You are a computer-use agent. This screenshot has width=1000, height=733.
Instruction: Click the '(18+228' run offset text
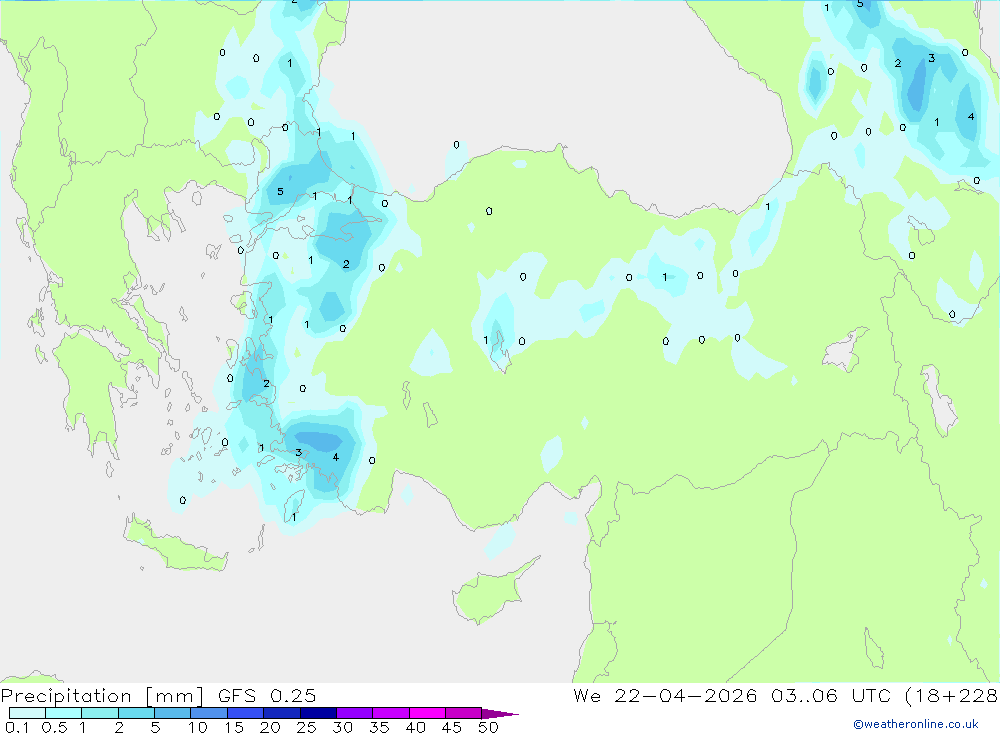(952, 696)
